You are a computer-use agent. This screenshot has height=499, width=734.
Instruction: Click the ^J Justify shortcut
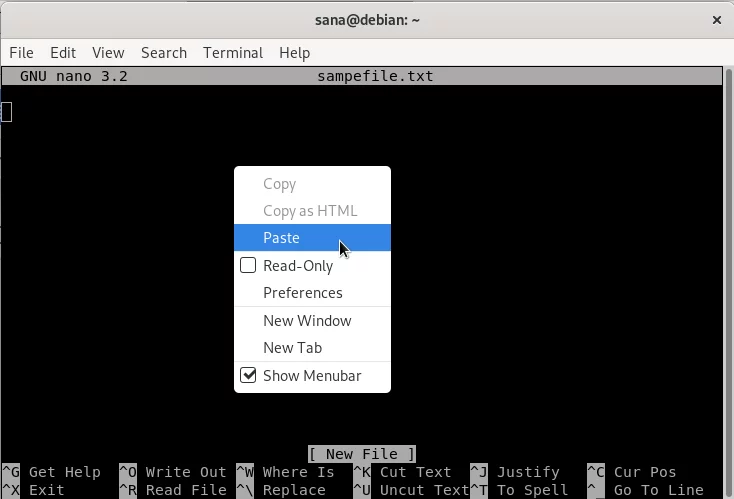515,472
